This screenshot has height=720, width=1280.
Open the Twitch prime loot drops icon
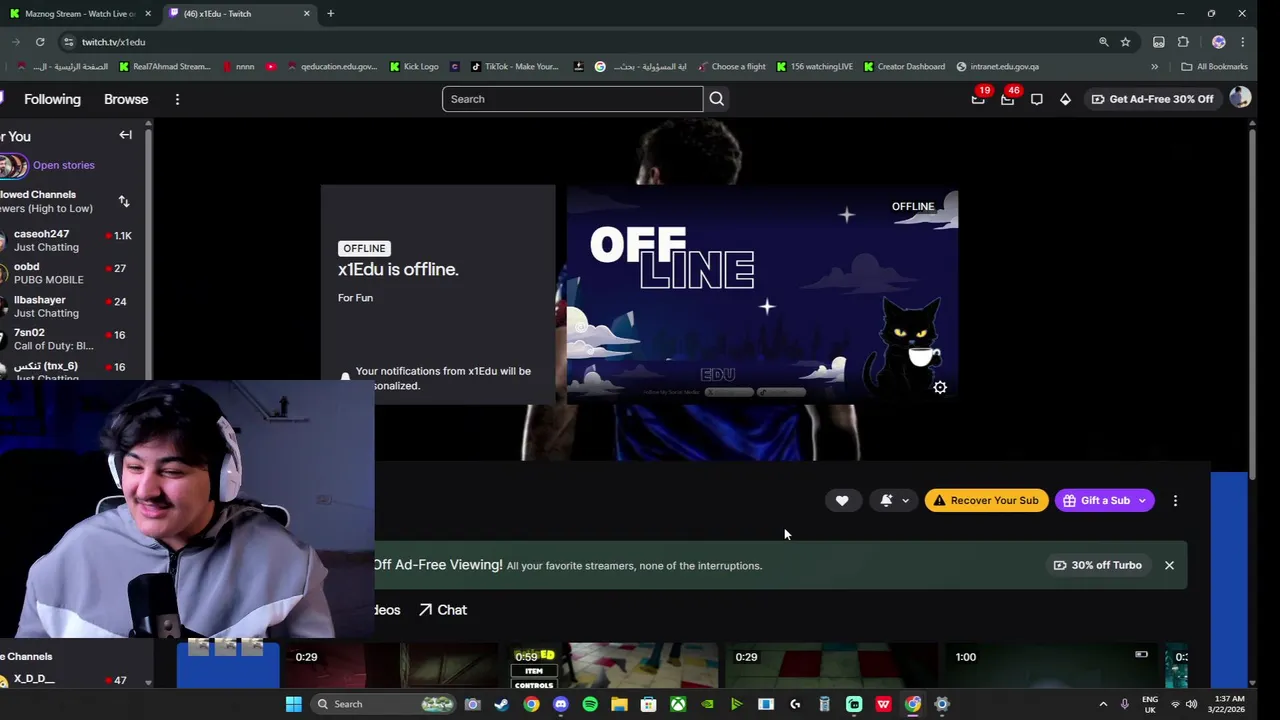click(x=978, y=99)
